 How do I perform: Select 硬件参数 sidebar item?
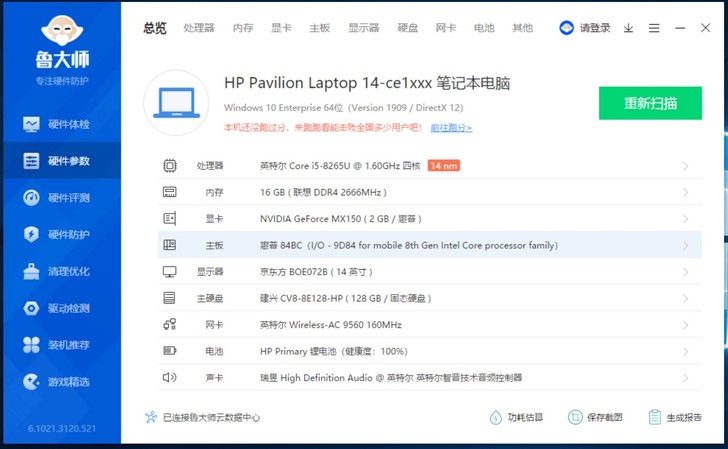point(62,161)
